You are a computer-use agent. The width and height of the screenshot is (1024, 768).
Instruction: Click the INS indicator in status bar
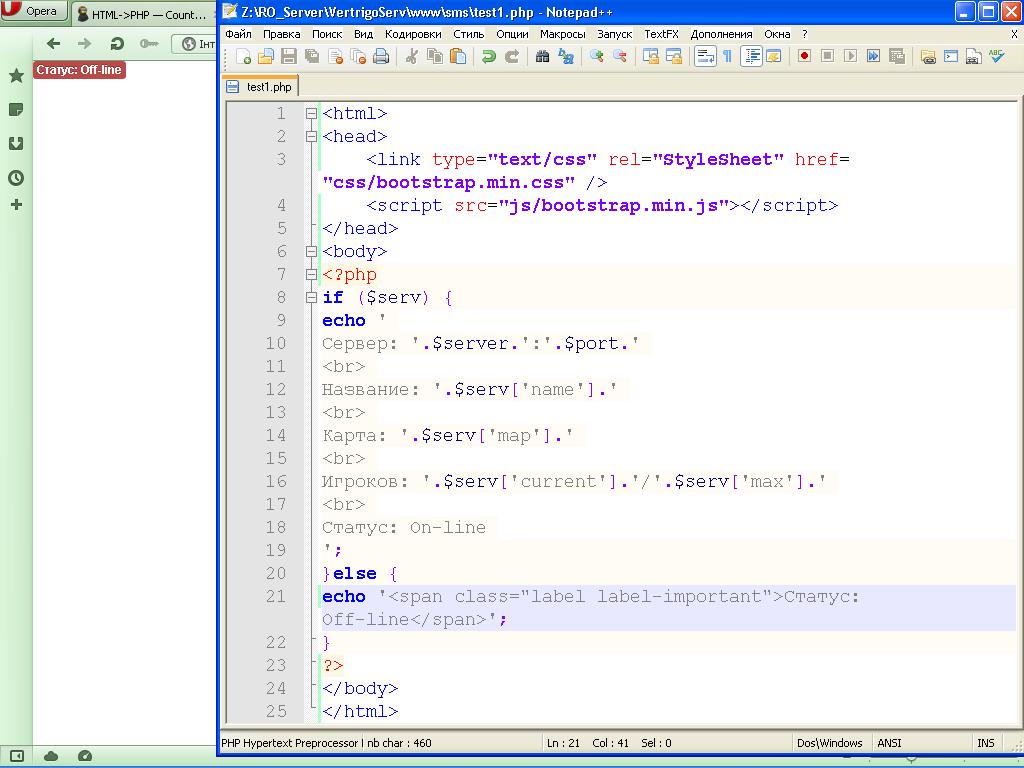(x=985, y=743)
